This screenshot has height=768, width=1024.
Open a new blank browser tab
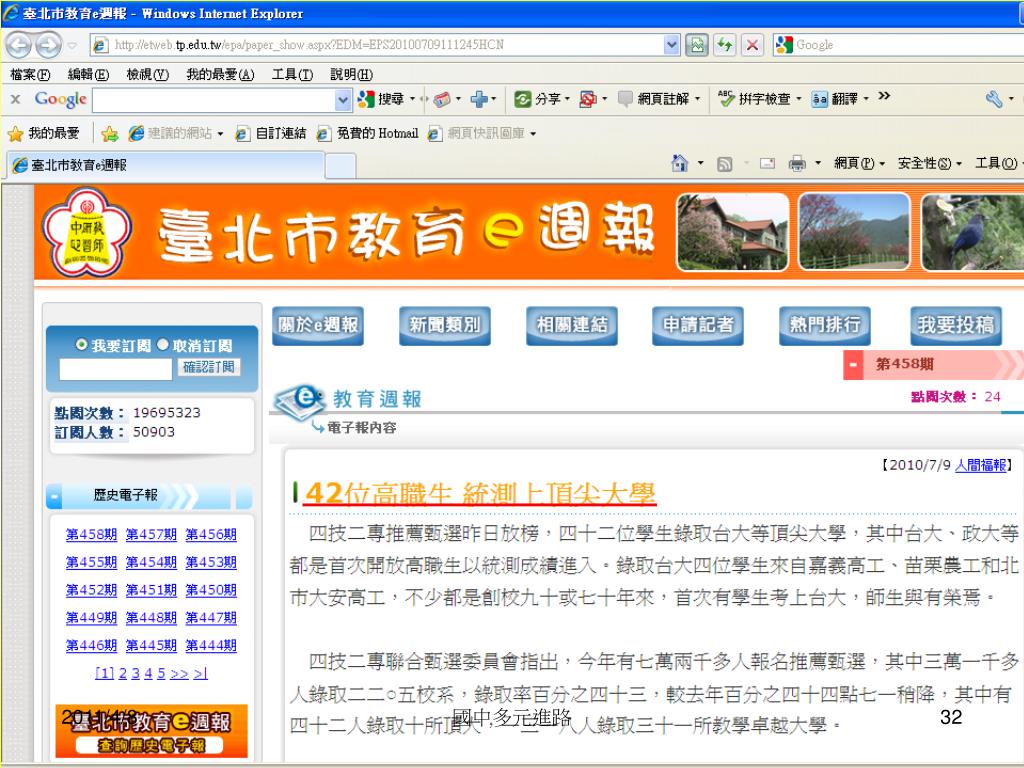click(340, 166)
